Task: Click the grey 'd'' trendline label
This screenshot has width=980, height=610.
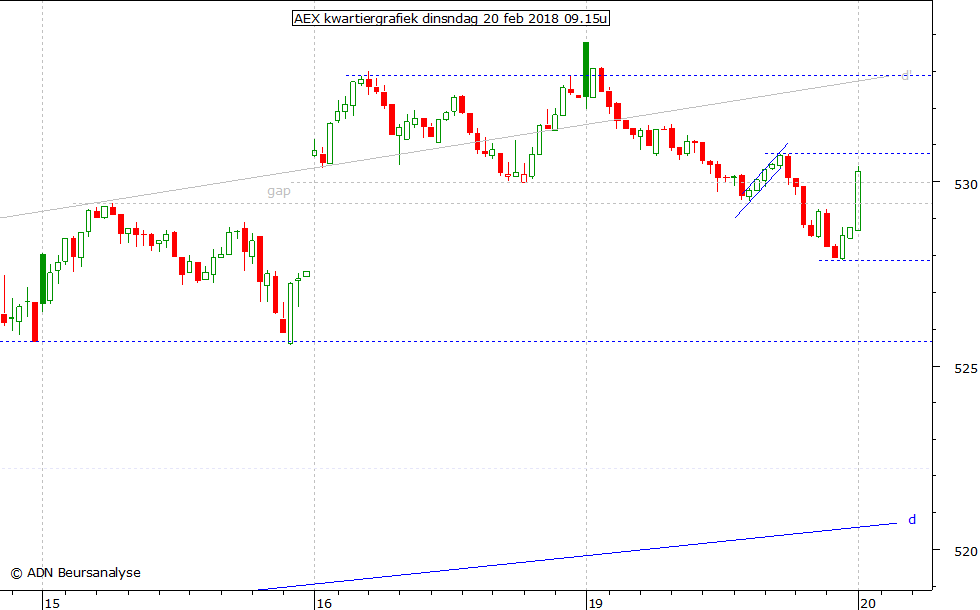Action: point(906,76)
